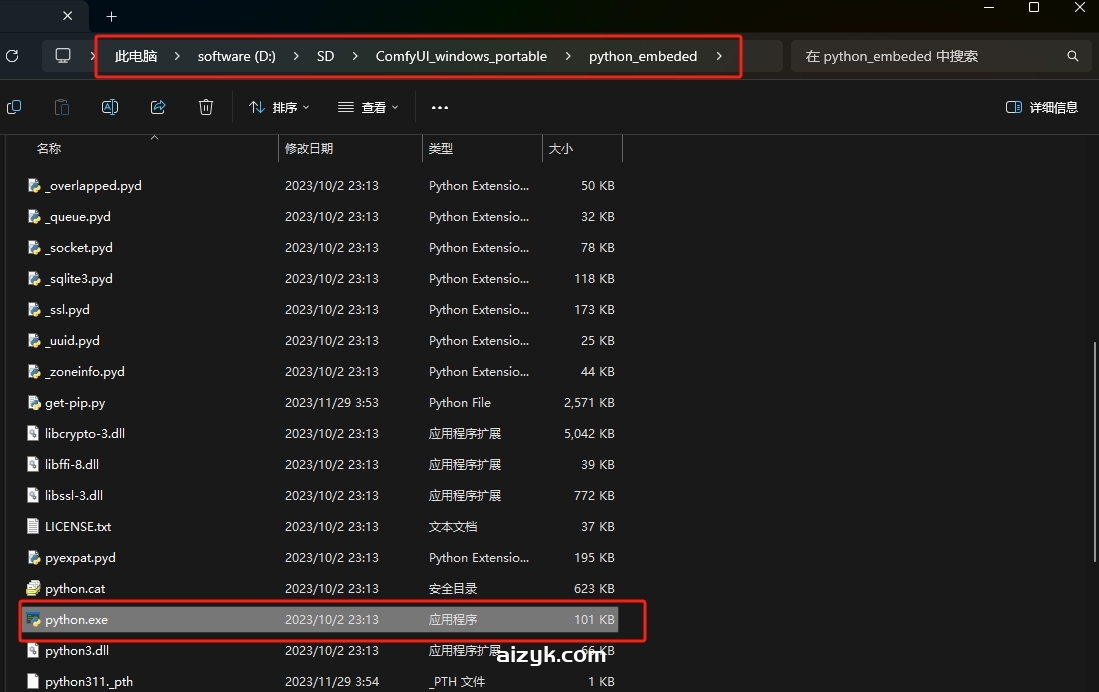Image resolution: width=1099 pixels, height=692 pixels.
Task: Expand the breadcrumb chevron after python_embedded
Action: click(x=719, y=56)
